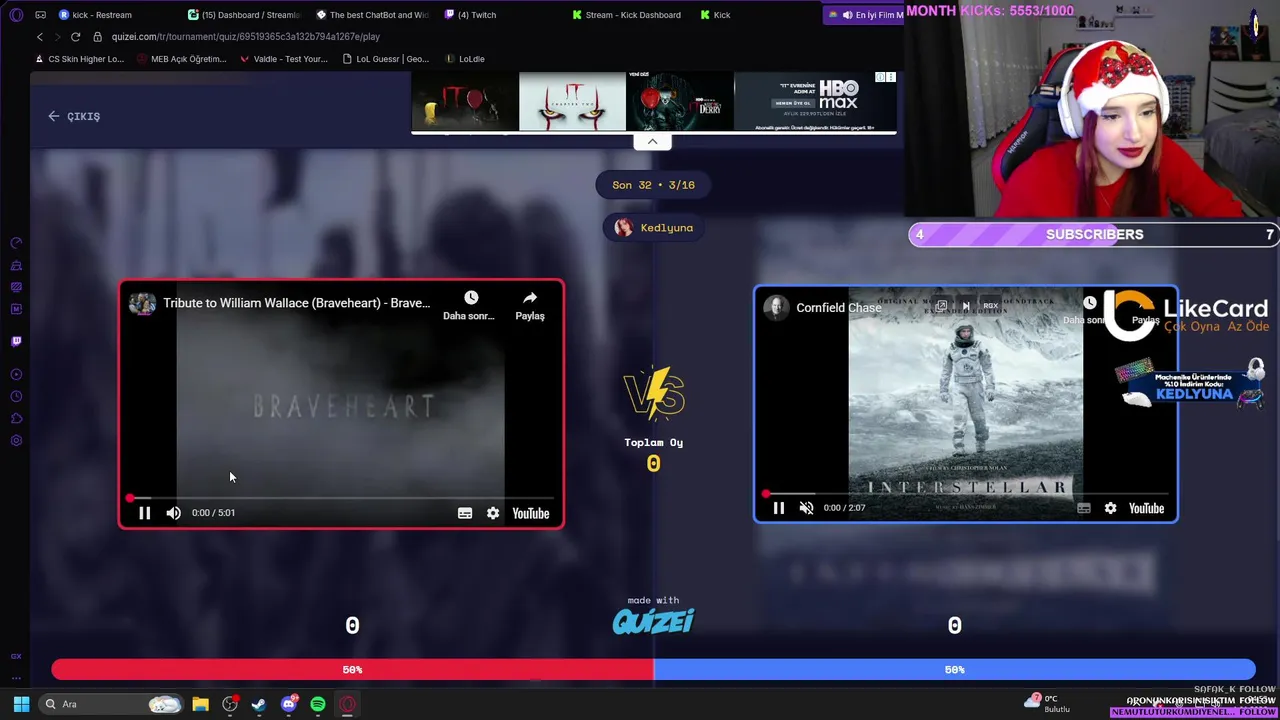Open YouTube logo link on Braveheart player
Image resolution: width=1280 pixels, height=720 pixels.
point(531,513)
